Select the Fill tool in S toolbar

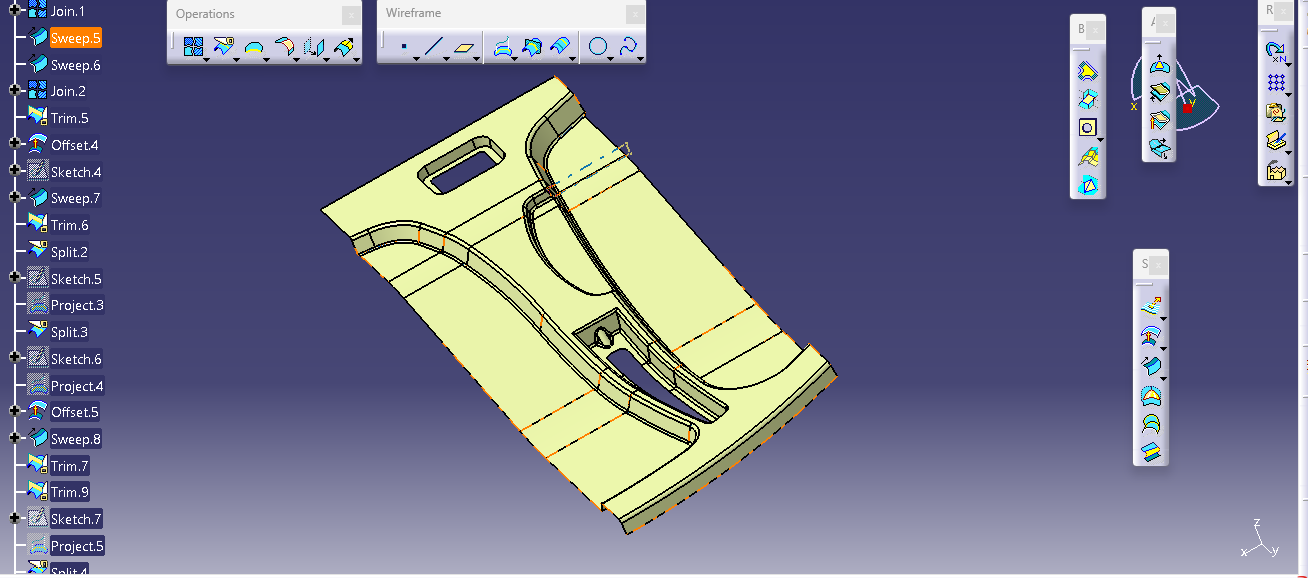point(1150,395)
